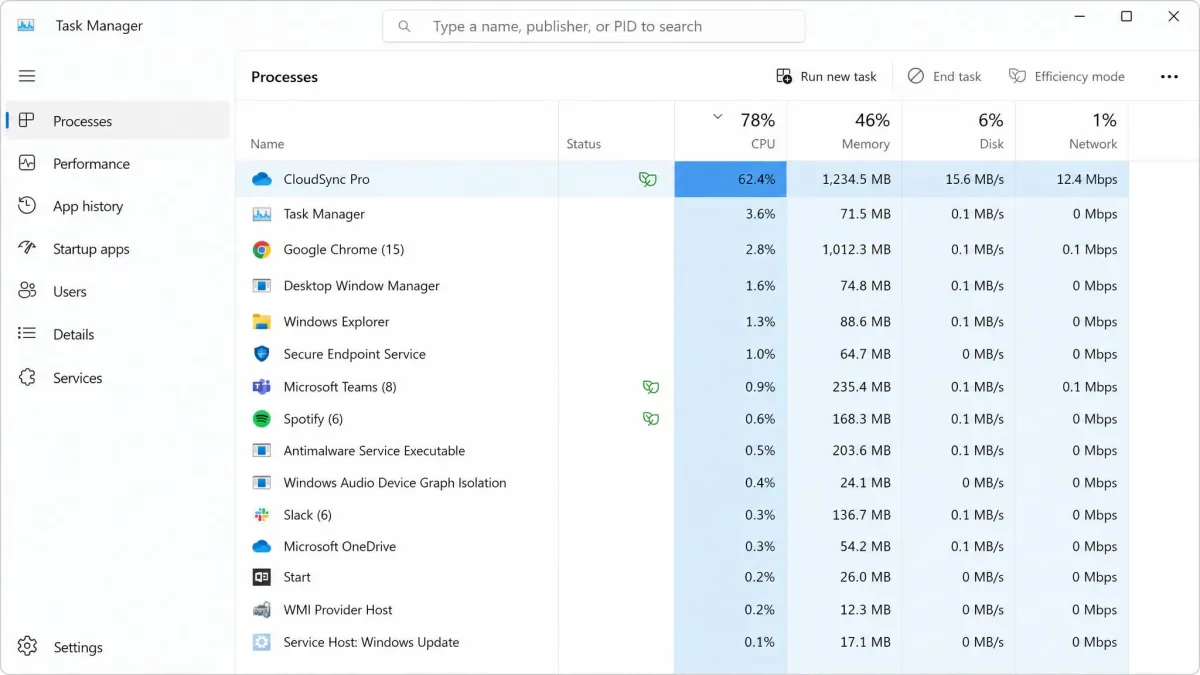Select the Antimalware Service Executable name
Viewport: 1200px width, 675px height.
point(374,451)
